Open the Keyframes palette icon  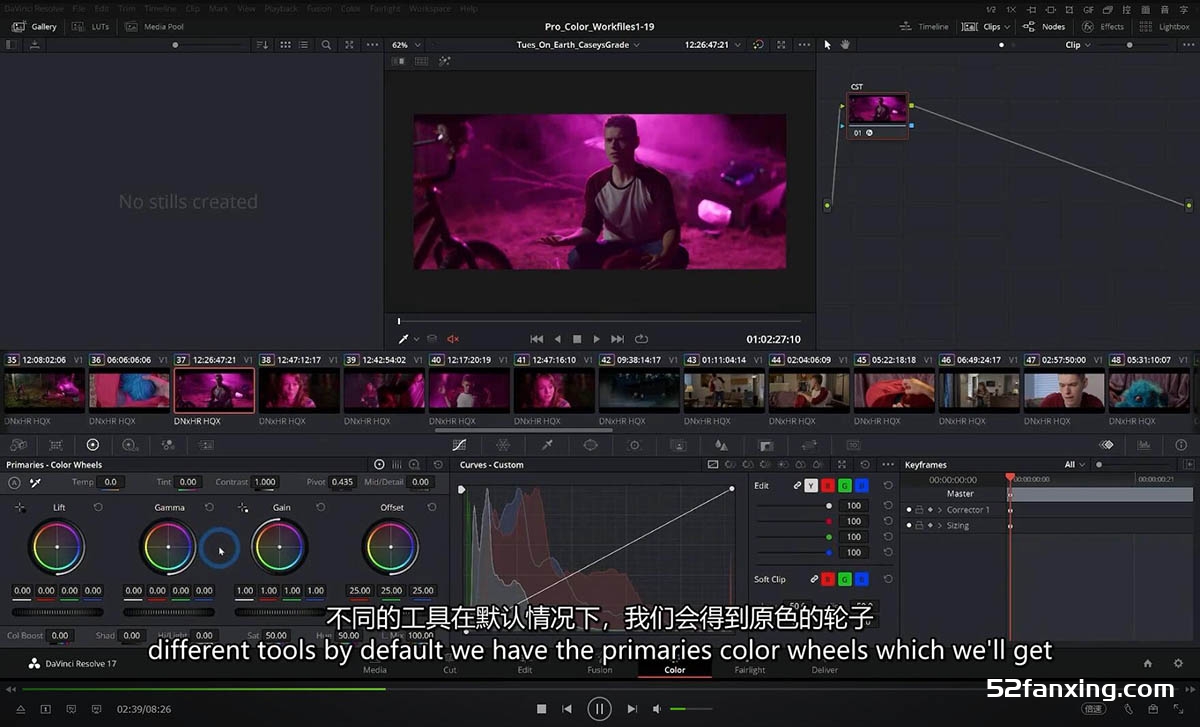tap(1107, 445)
